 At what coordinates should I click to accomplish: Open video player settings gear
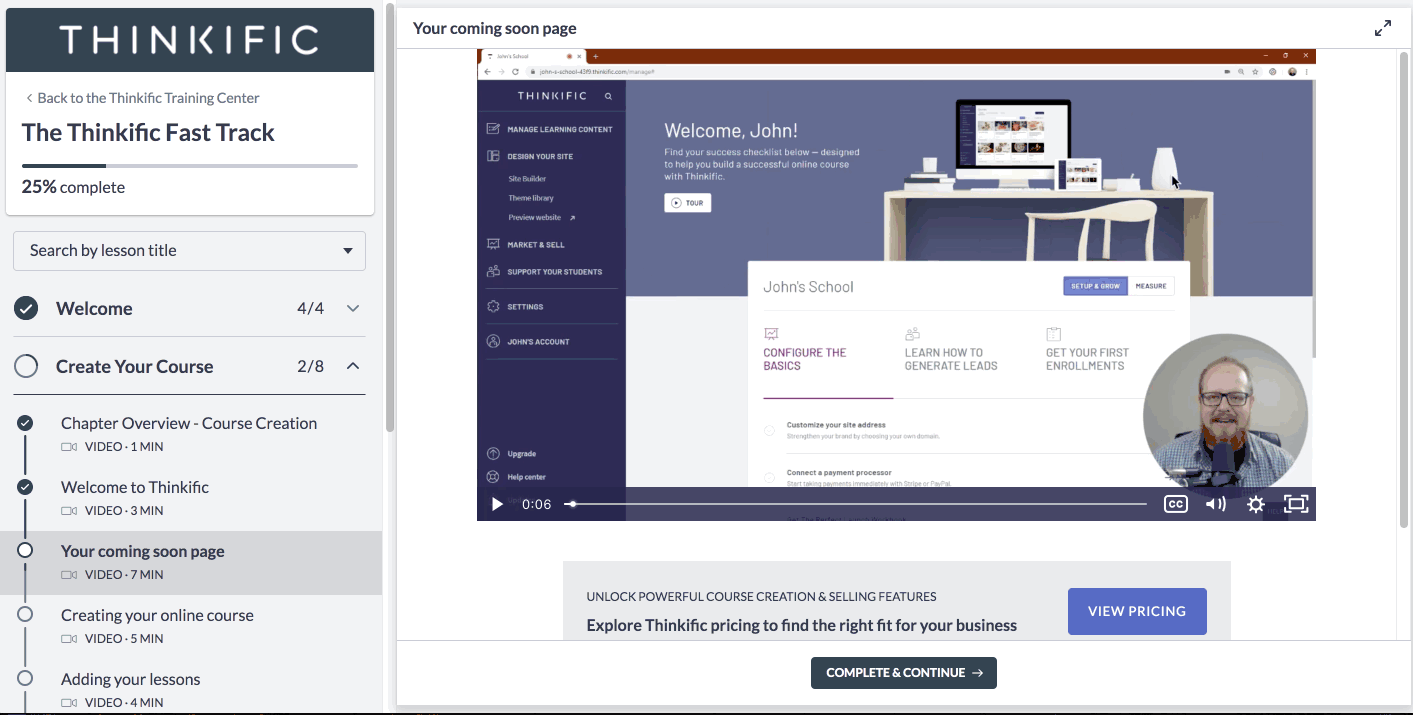(x=1256, y=504)
